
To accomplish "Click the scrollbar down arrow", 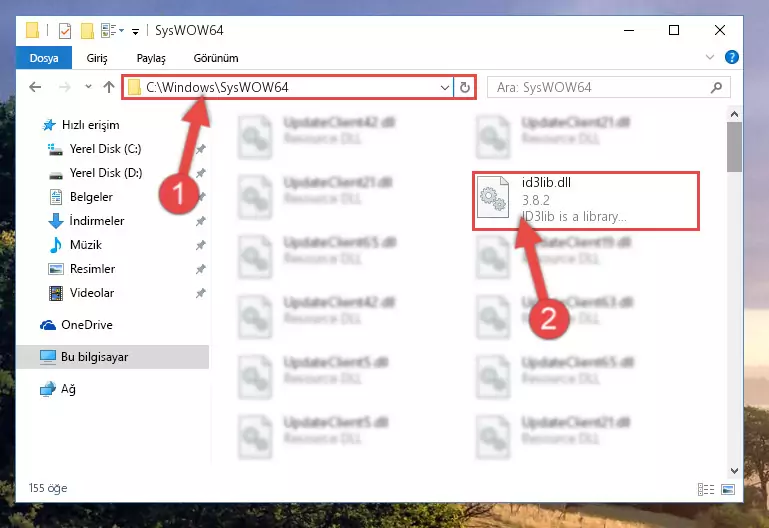I will (734, 471).
